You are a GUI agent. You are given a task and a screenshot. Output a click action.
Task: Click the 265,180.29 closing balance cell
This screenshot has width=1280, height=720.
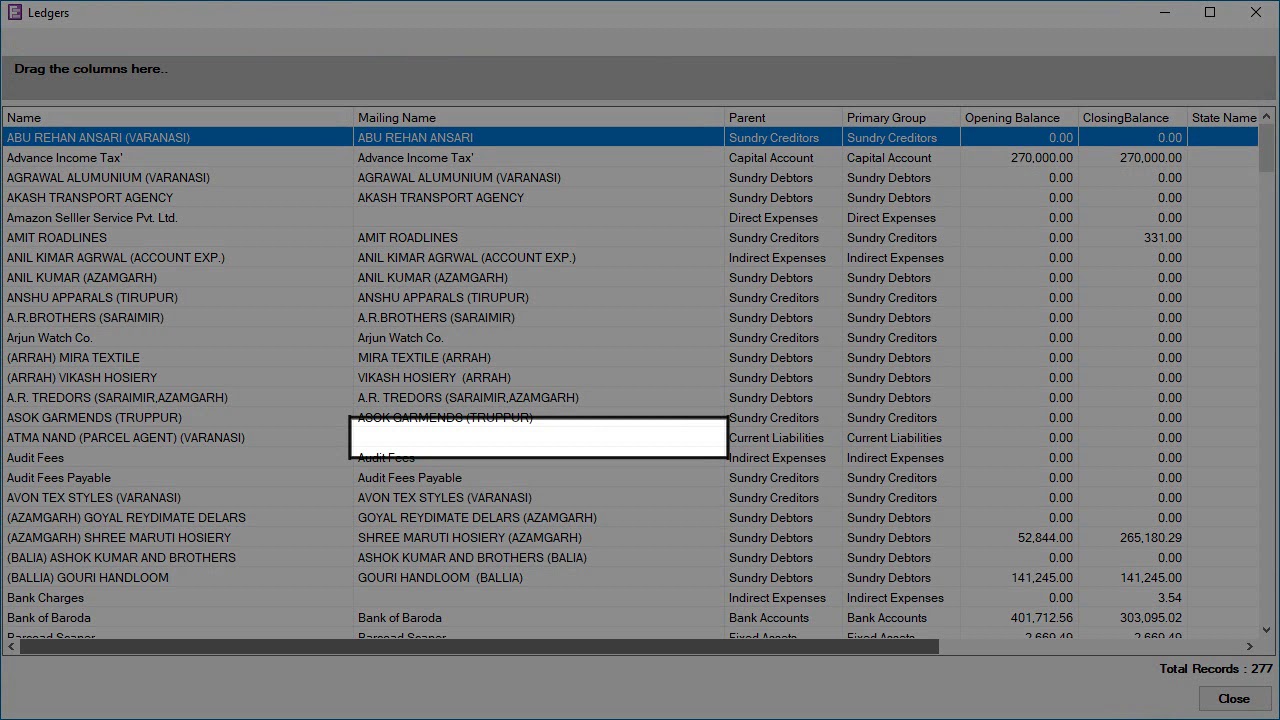(x=1133, y=537)
